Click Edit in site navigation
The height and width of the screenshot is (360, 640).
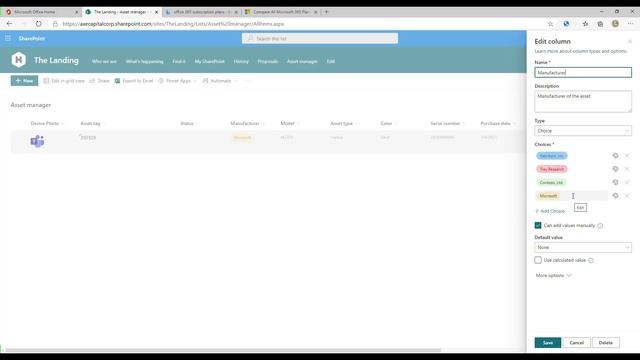(331, 61)
